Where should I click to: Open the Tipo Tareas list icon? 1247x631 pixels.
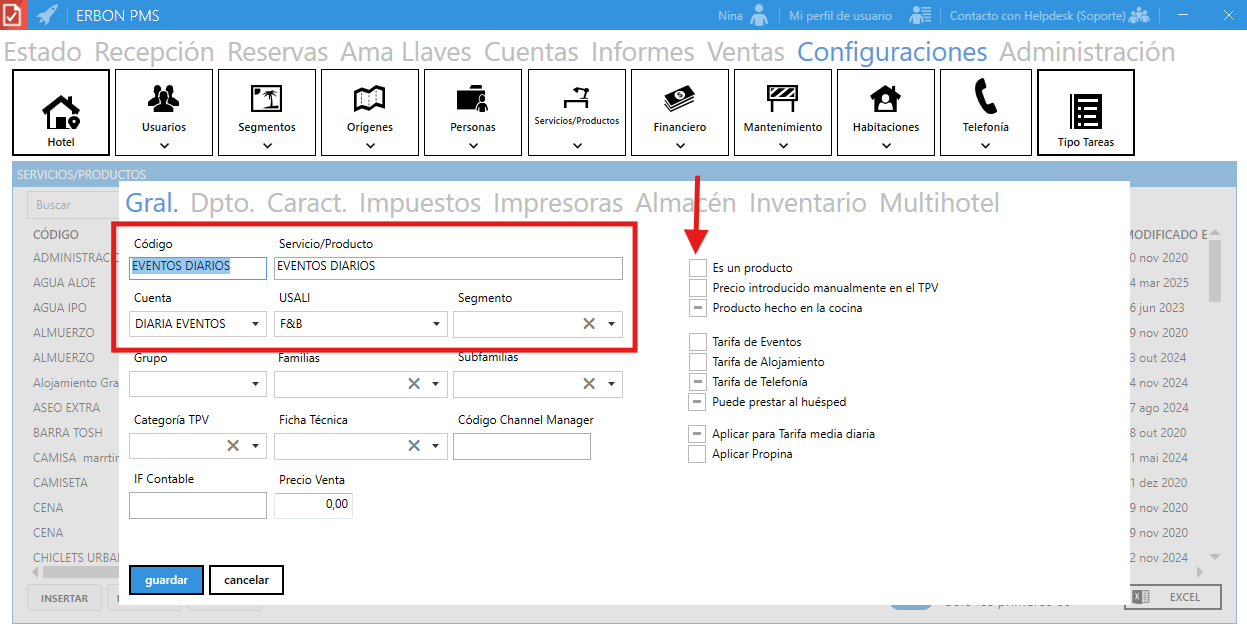tap(1085, 112)
